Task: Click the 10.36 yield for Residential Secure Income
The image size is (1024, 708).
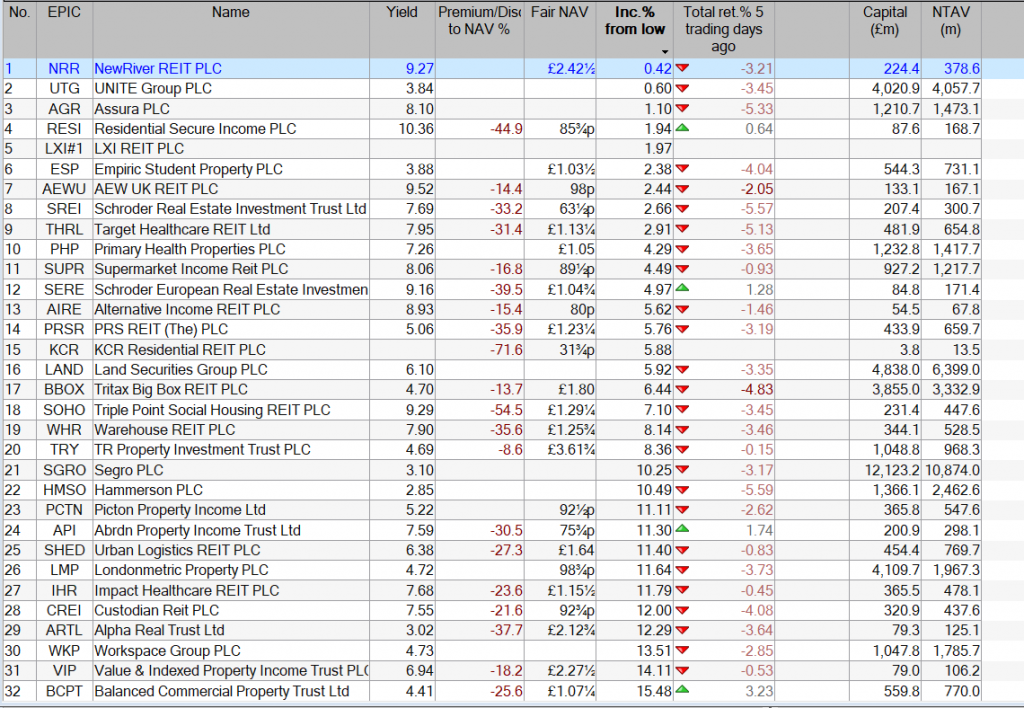Action: tap(416, 129)
